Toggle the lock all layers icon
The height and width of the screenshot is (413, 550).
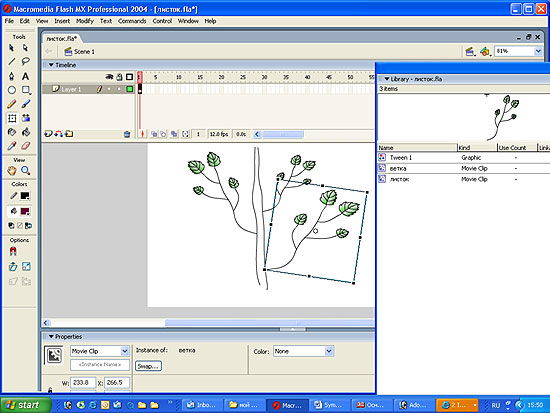click(120, 77)
